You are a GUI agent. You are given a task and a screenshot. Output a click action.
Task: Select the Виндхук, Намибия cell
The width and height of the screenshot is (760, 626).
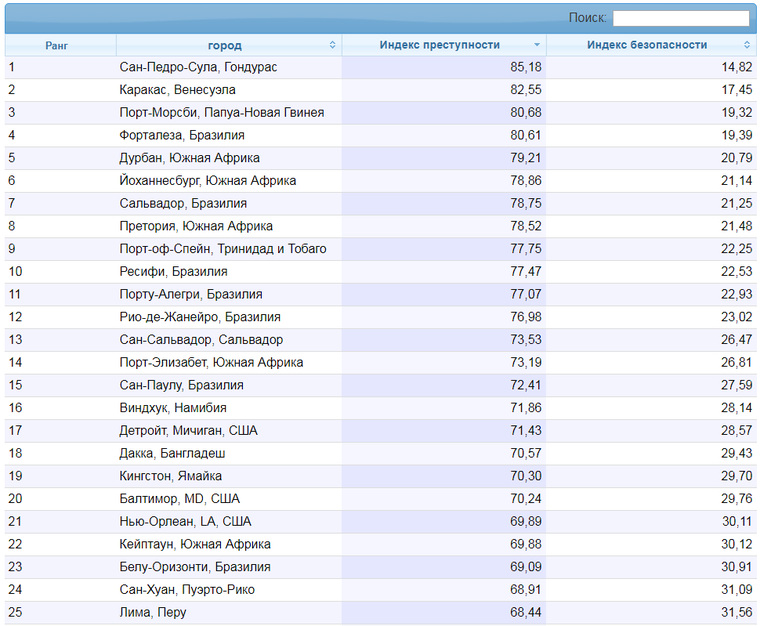click(x=229, y=408)
